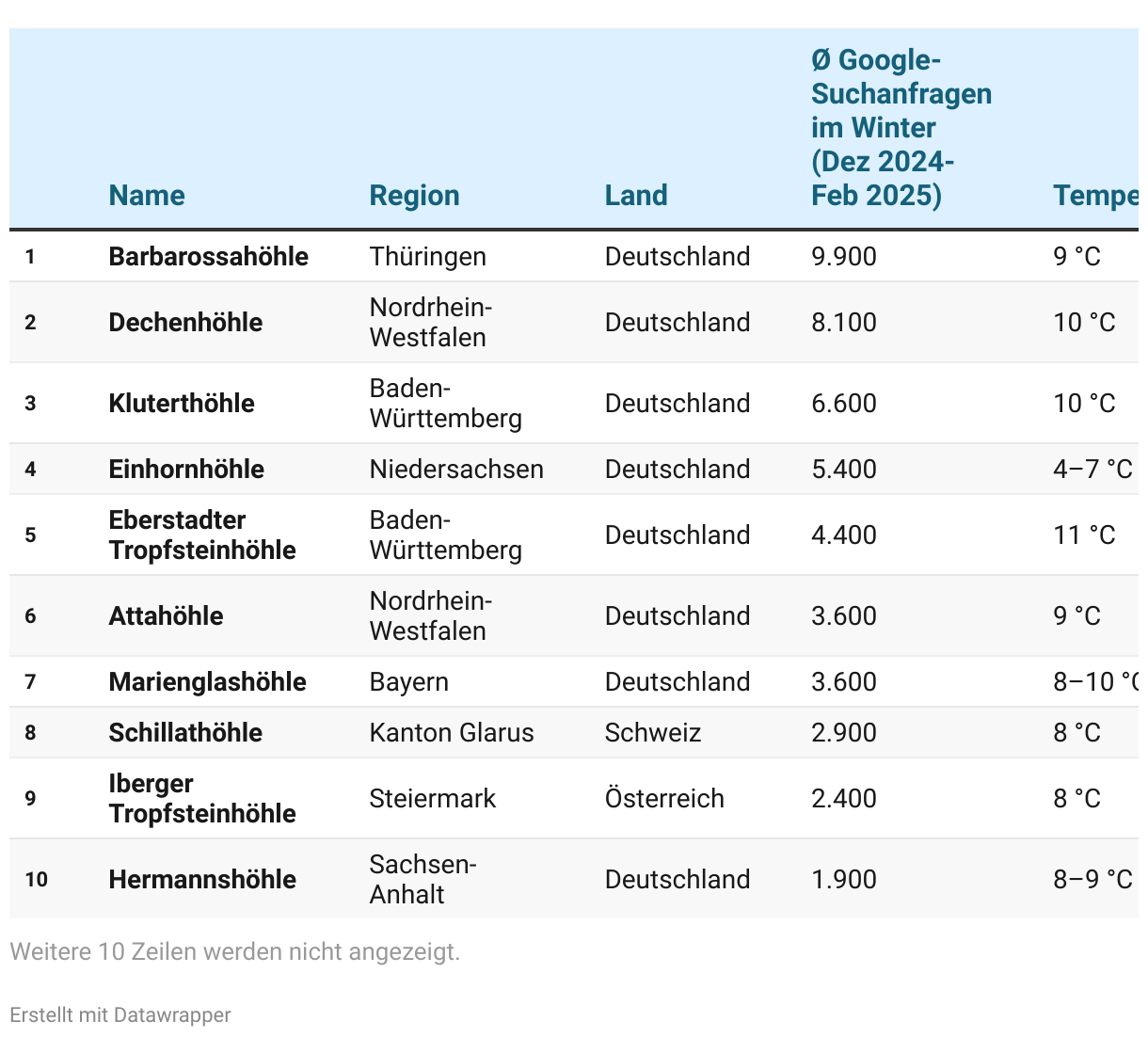Click the Österreich country cell
This screenshot has width=1148, height=1037.
coord(664,798)
